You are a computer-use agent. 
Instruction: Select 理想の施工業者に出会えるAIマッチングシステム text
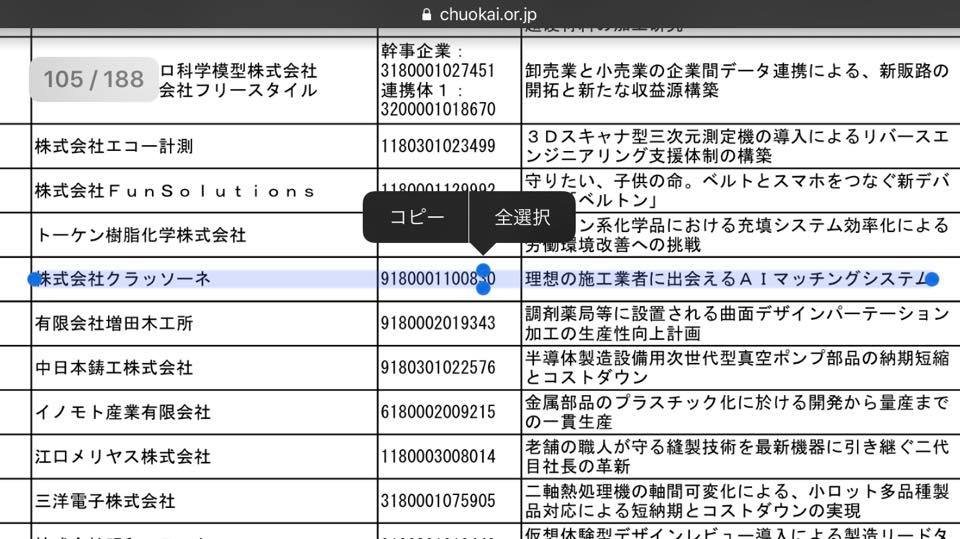(x=727, y=279)
